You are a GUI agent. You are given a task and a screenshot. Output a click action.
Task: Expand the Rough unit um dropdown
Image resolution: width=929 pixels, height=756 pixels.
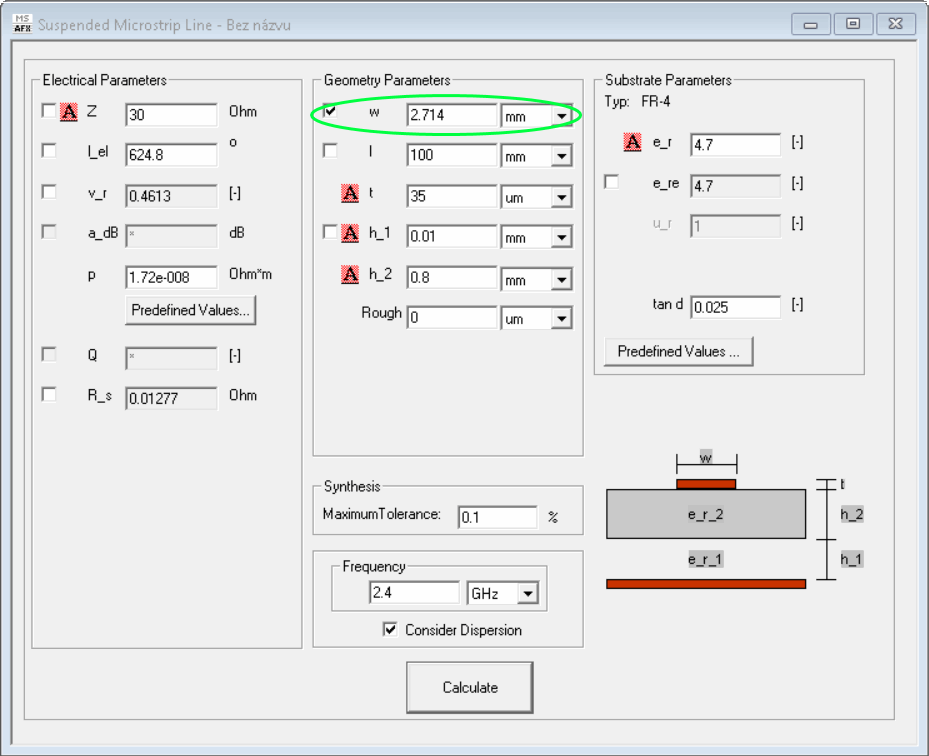click(562, 320)
